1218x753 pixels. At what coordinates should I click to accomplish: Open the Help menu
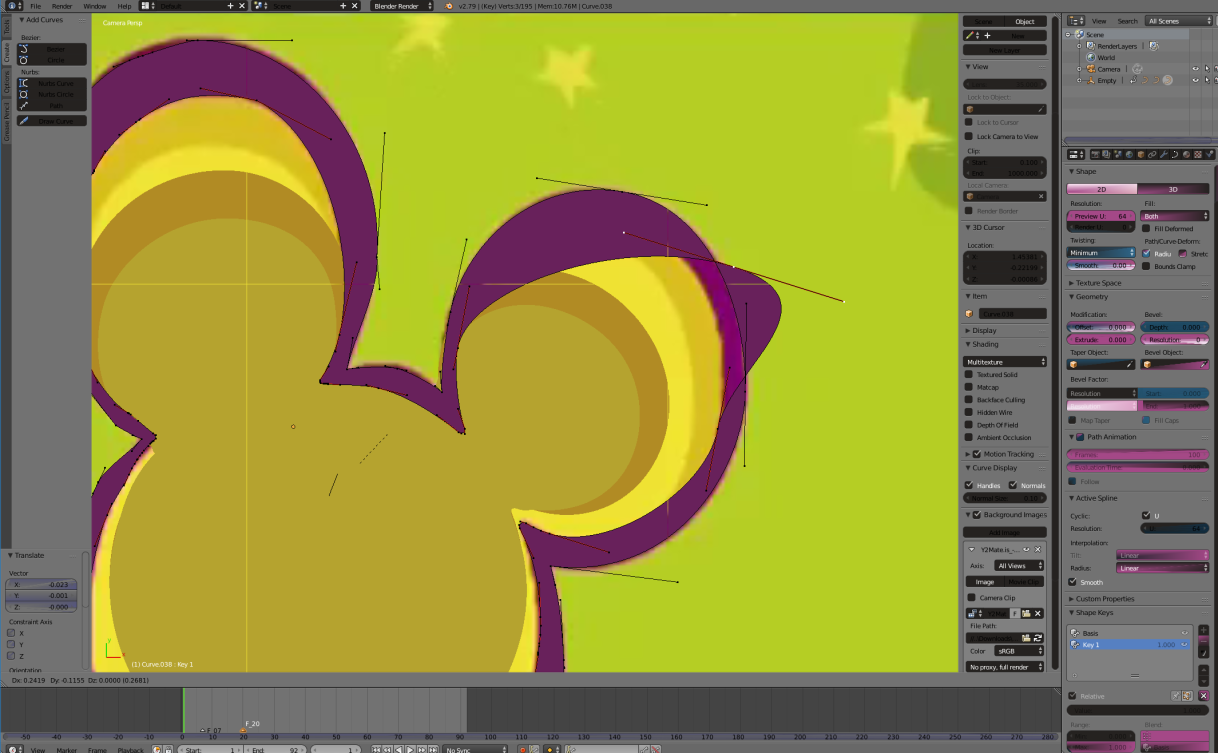click(x=124, y=6)
